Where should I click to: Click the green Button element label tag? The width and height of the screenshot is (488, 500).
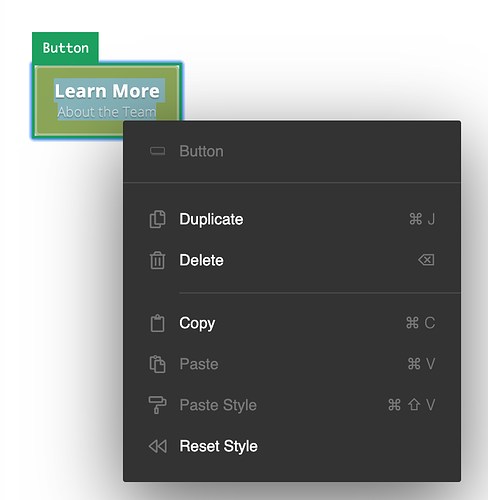(x=65, y=48)
